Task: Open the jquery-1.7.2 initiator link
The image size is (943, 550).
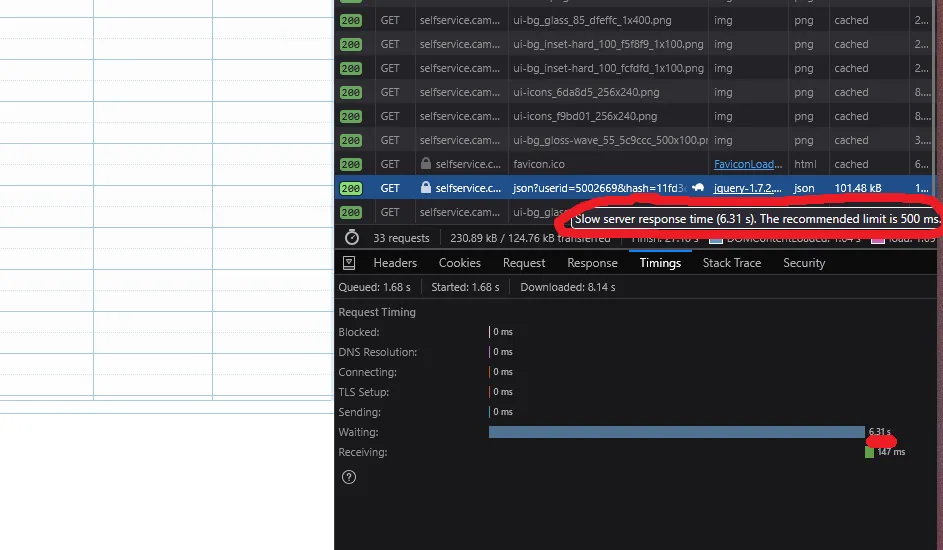Action: pyautogui.click(x=748, y=188)
